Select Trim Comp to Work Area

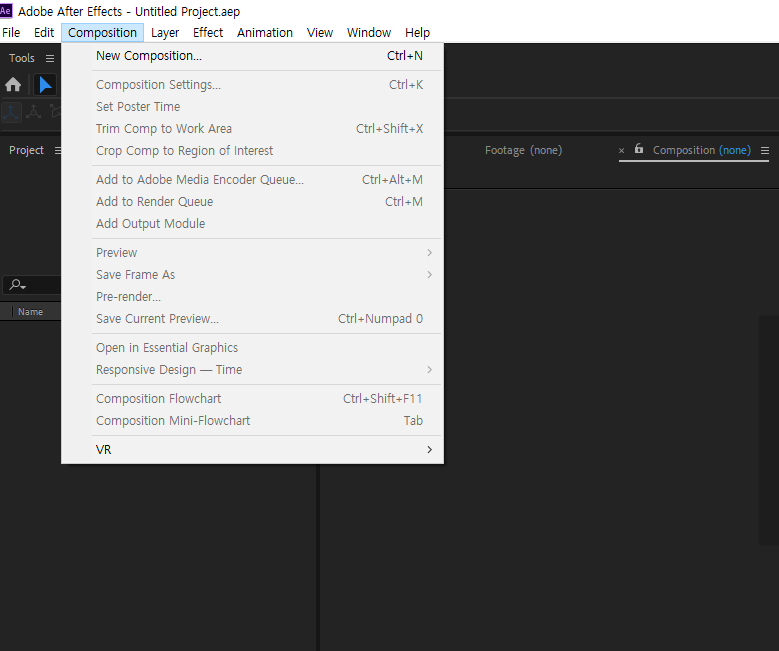252,129
